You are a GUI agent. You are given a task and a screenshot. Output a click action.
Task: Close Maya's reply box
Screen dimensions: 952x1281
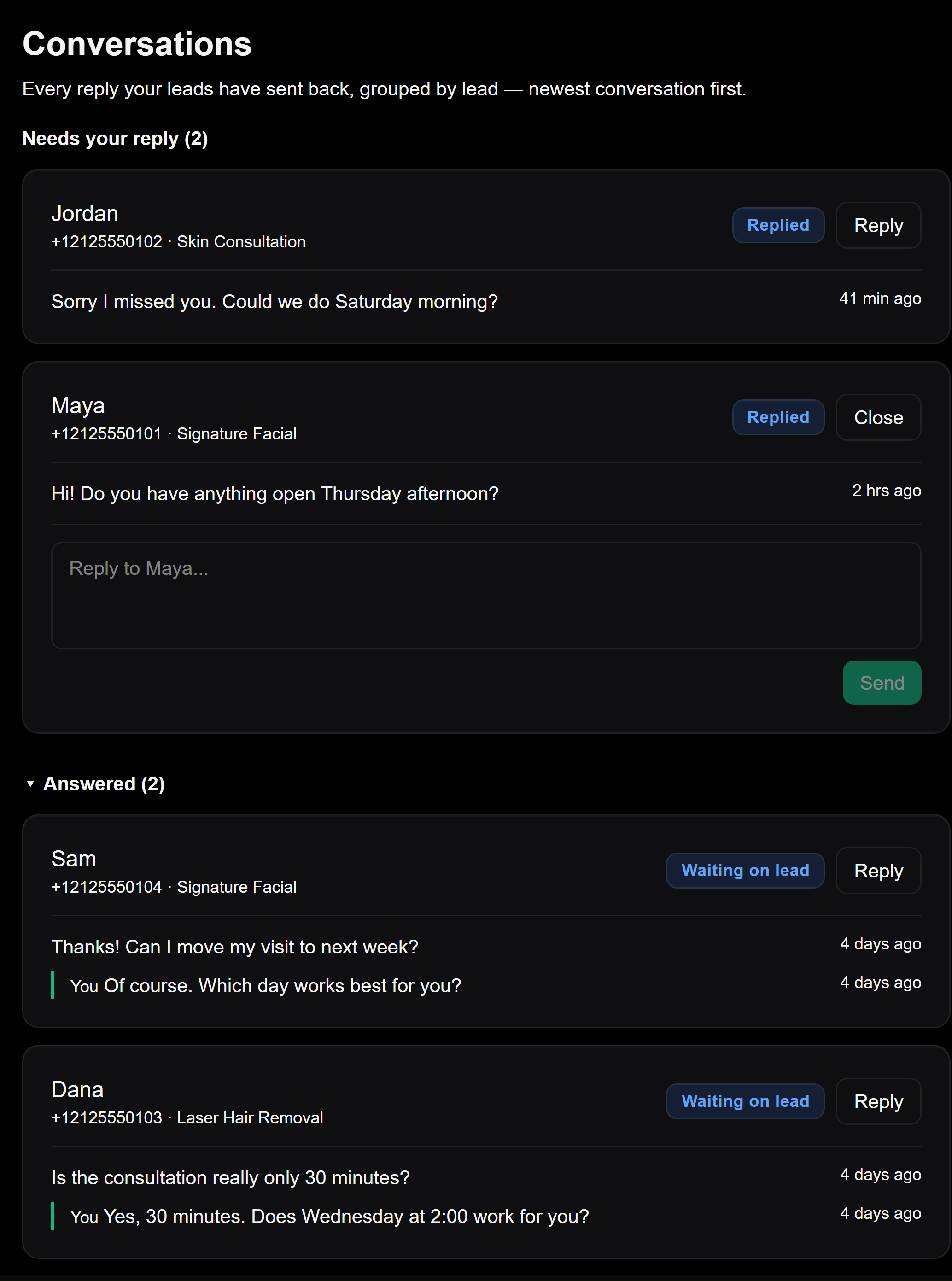[878, 417]
